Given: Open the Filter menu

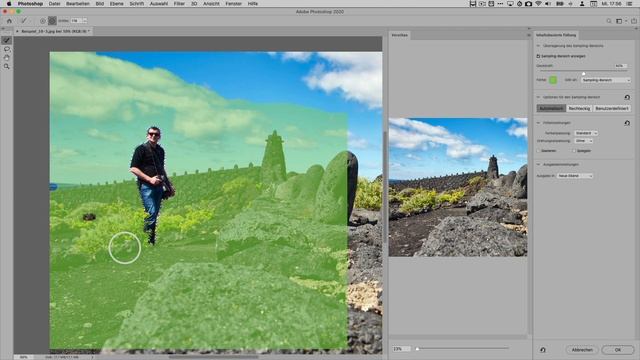Looking at the screenshot, I should pos(179,4).
